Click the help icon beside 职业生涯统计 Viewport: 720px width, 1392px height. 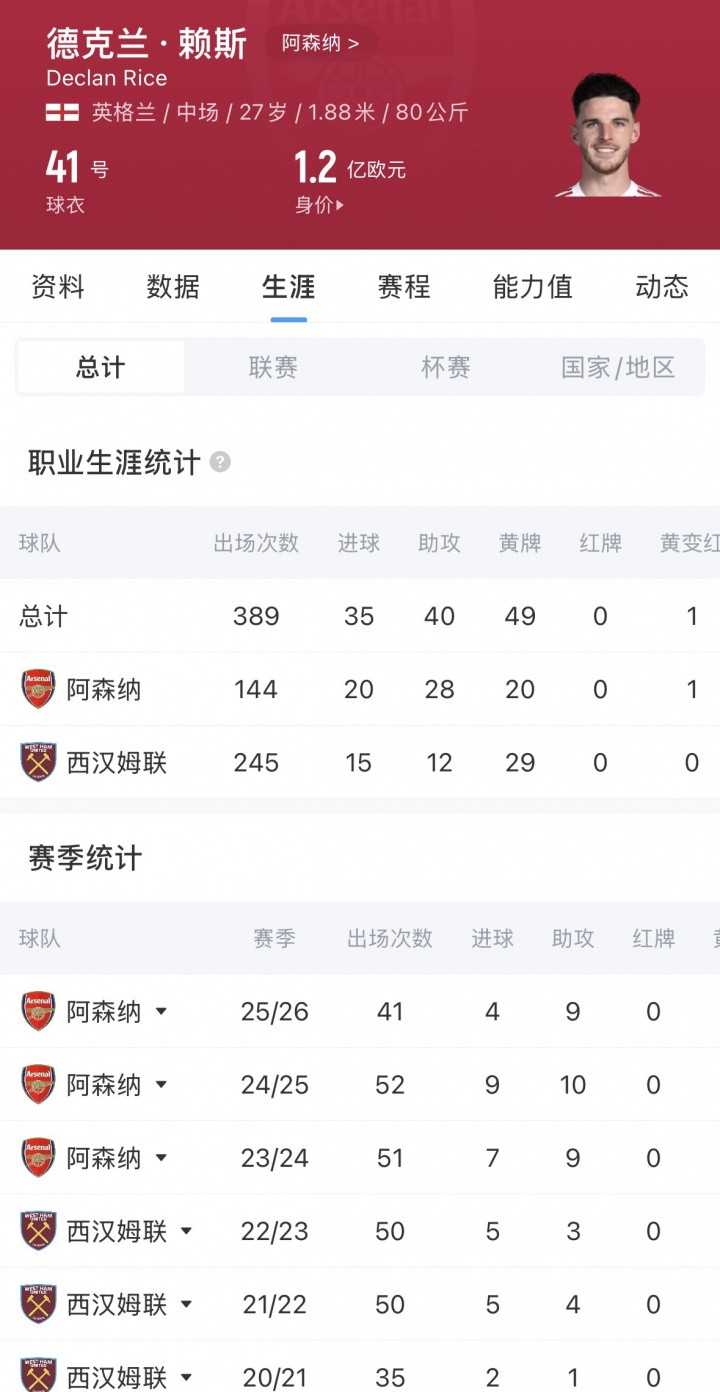pos(221,463)
